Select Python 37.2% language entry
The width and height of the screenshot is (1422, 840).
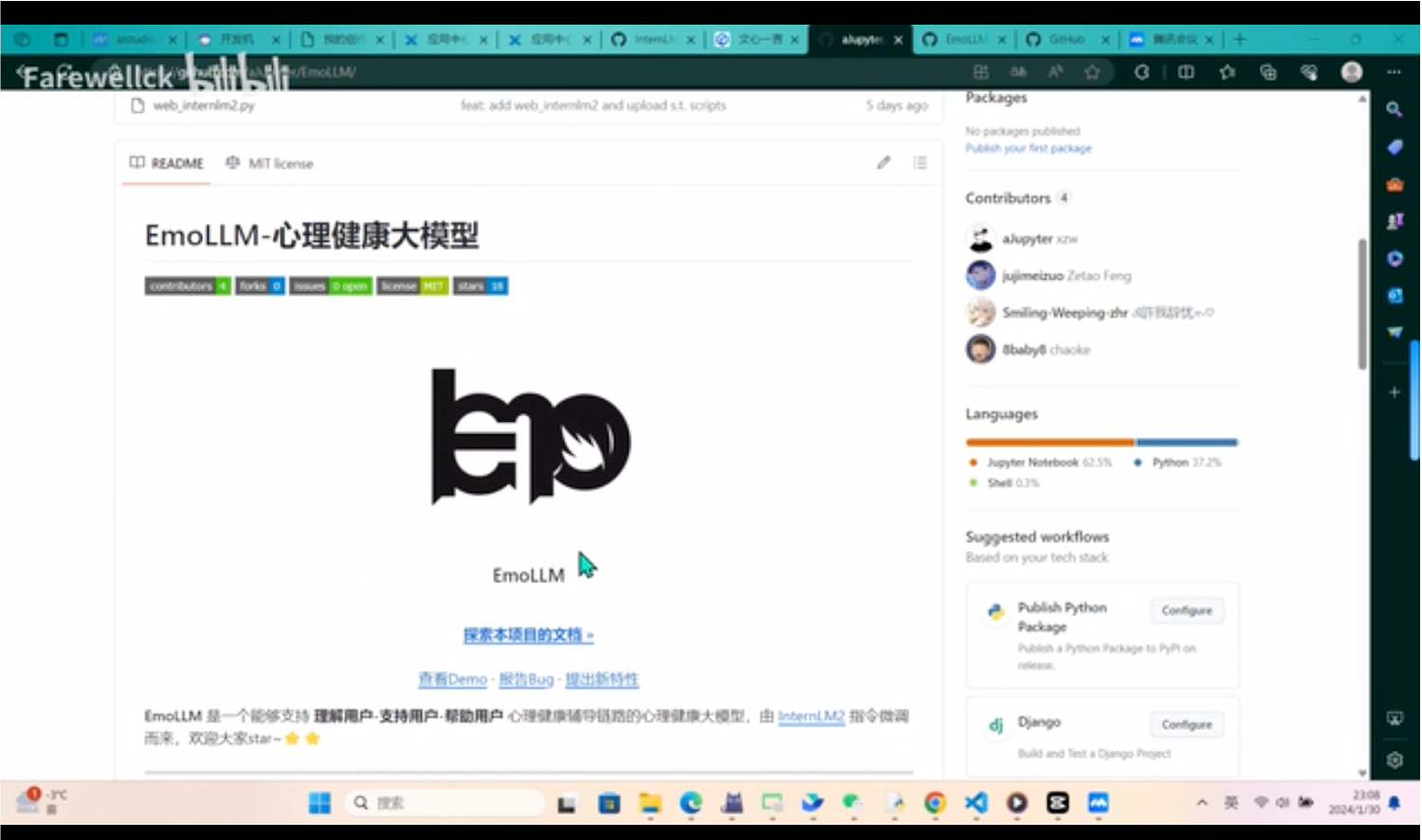tap(1177, 463)
